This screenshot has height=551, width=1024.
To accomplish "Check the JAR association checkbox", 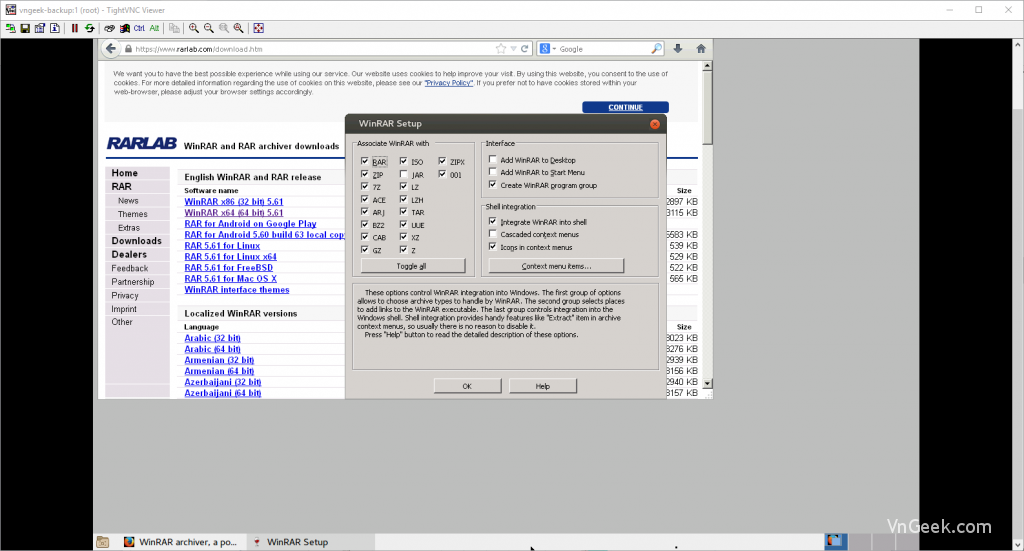I will coord(404,174).
